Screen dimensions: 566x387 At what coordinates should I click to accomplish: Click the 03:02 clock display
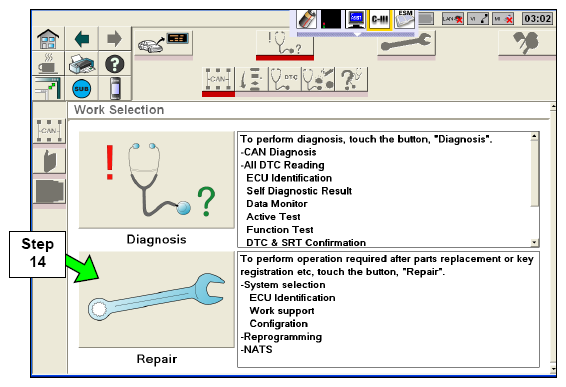pos(538,18)
